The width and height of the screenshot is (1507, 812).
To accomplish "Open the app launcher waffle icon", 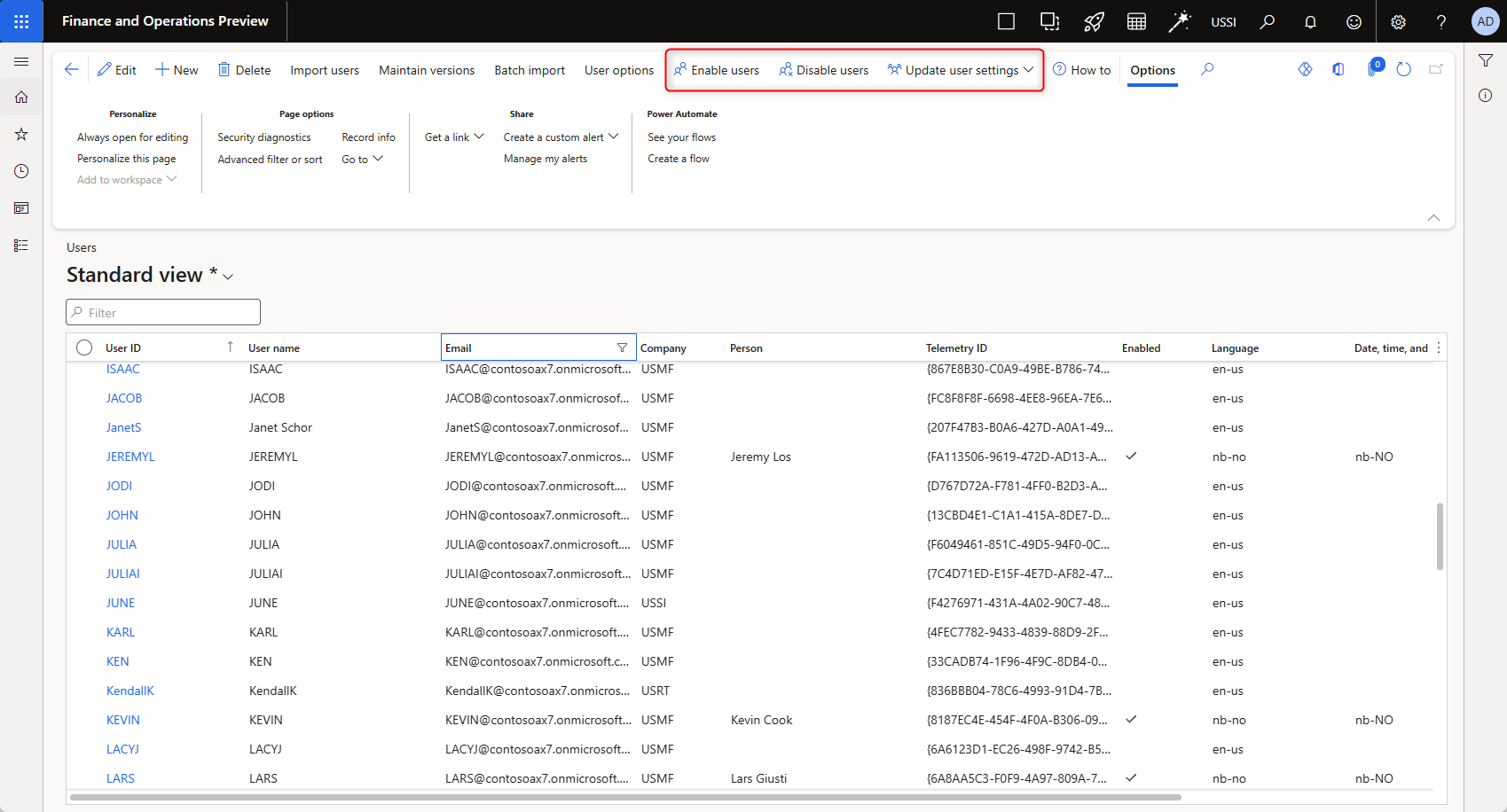I will point(21,21).
